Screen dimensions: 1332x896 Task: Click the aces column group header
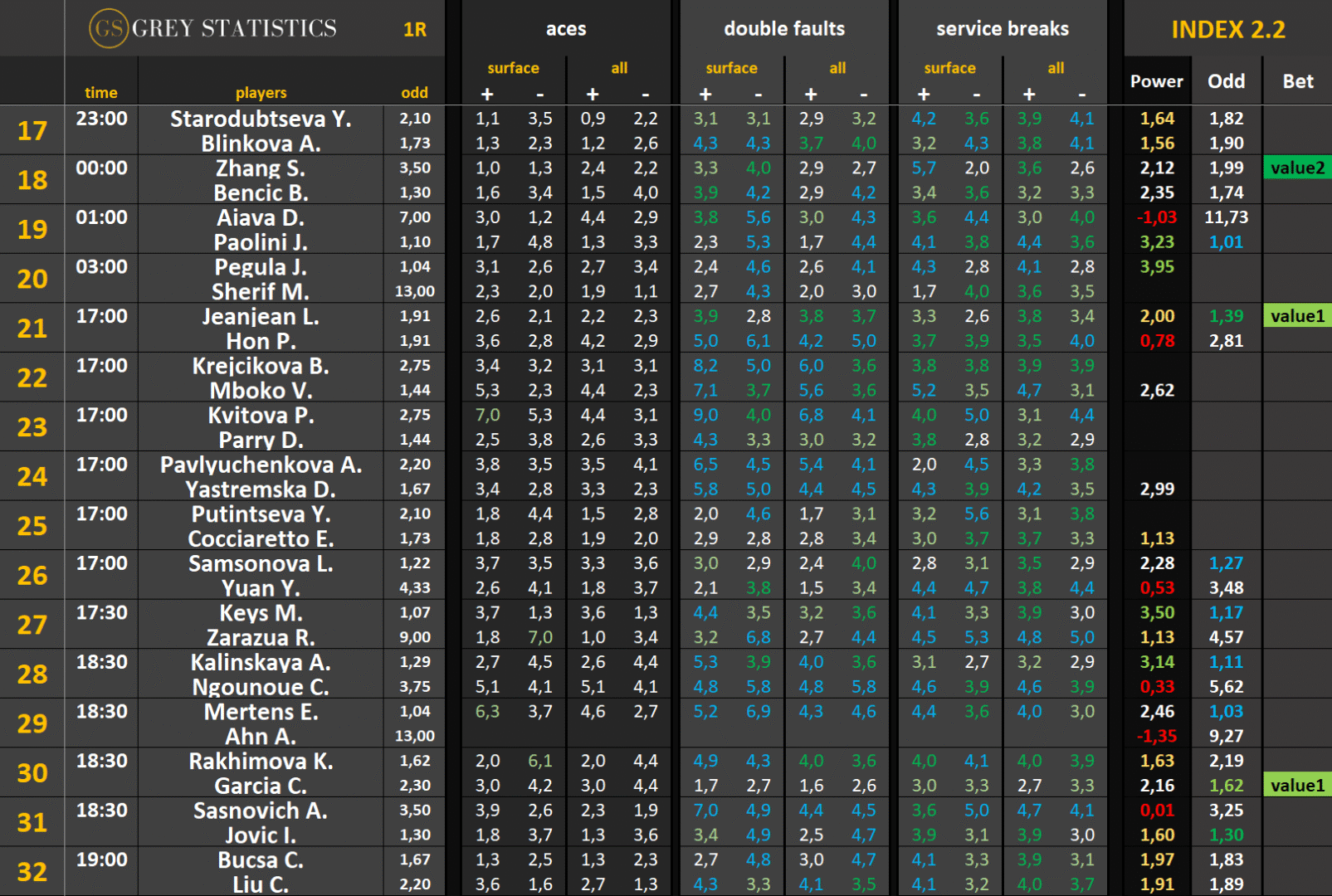click(x=566, y=29)
